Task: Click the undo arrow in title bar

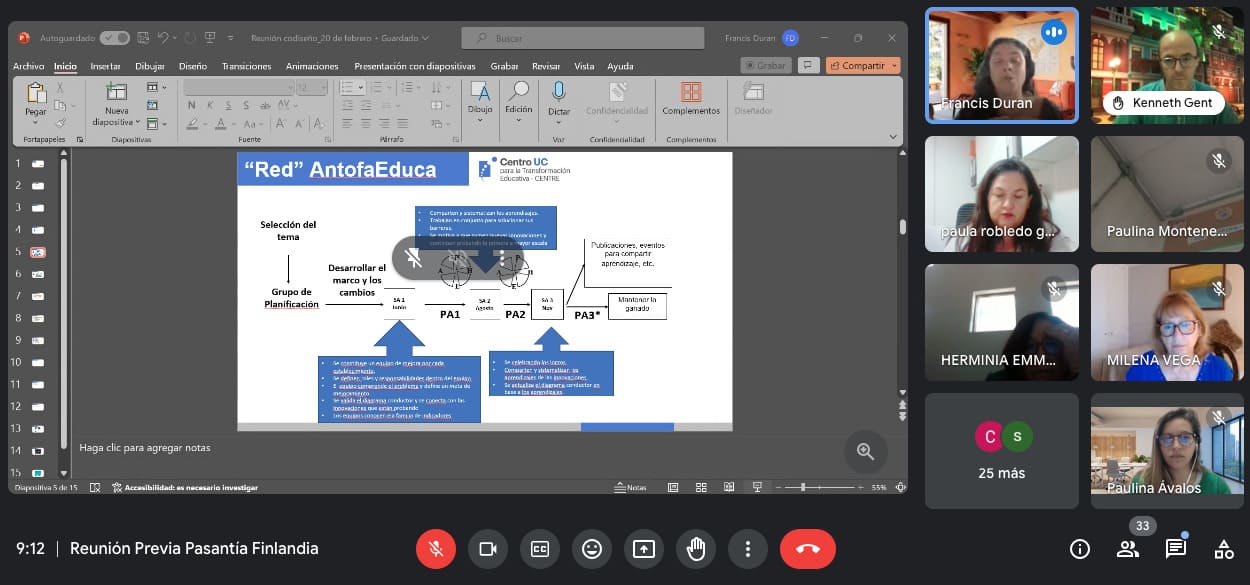Action: (x=163, y=38)
